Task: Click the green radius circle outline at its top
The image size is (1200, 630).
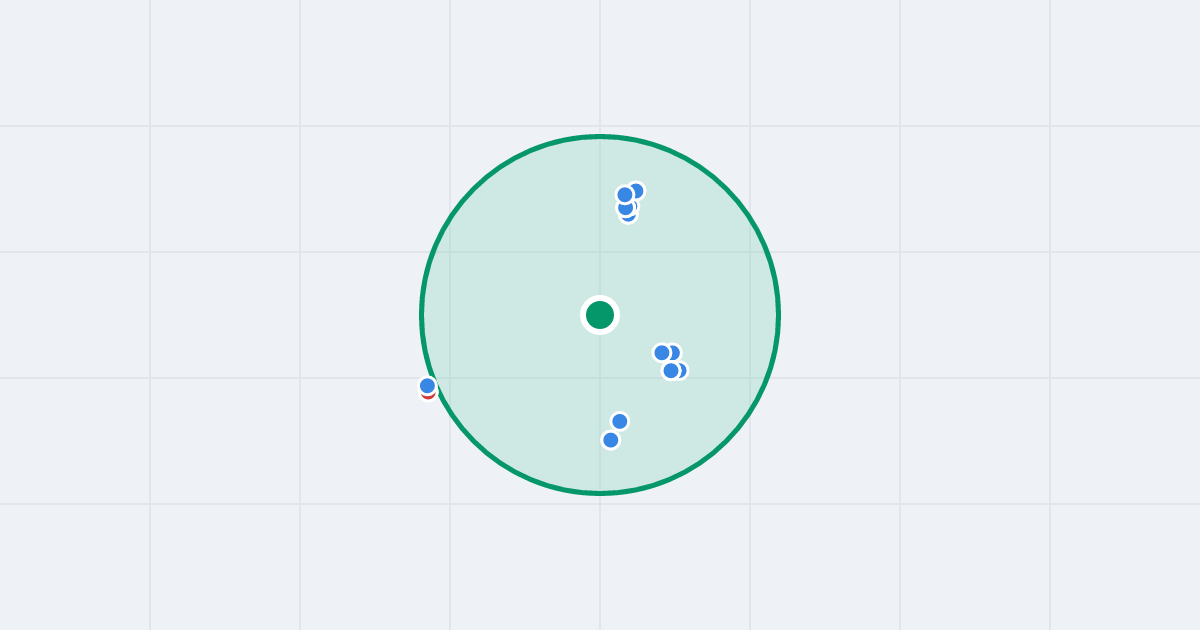Action: pyautogui.click(x=600, y=136)
